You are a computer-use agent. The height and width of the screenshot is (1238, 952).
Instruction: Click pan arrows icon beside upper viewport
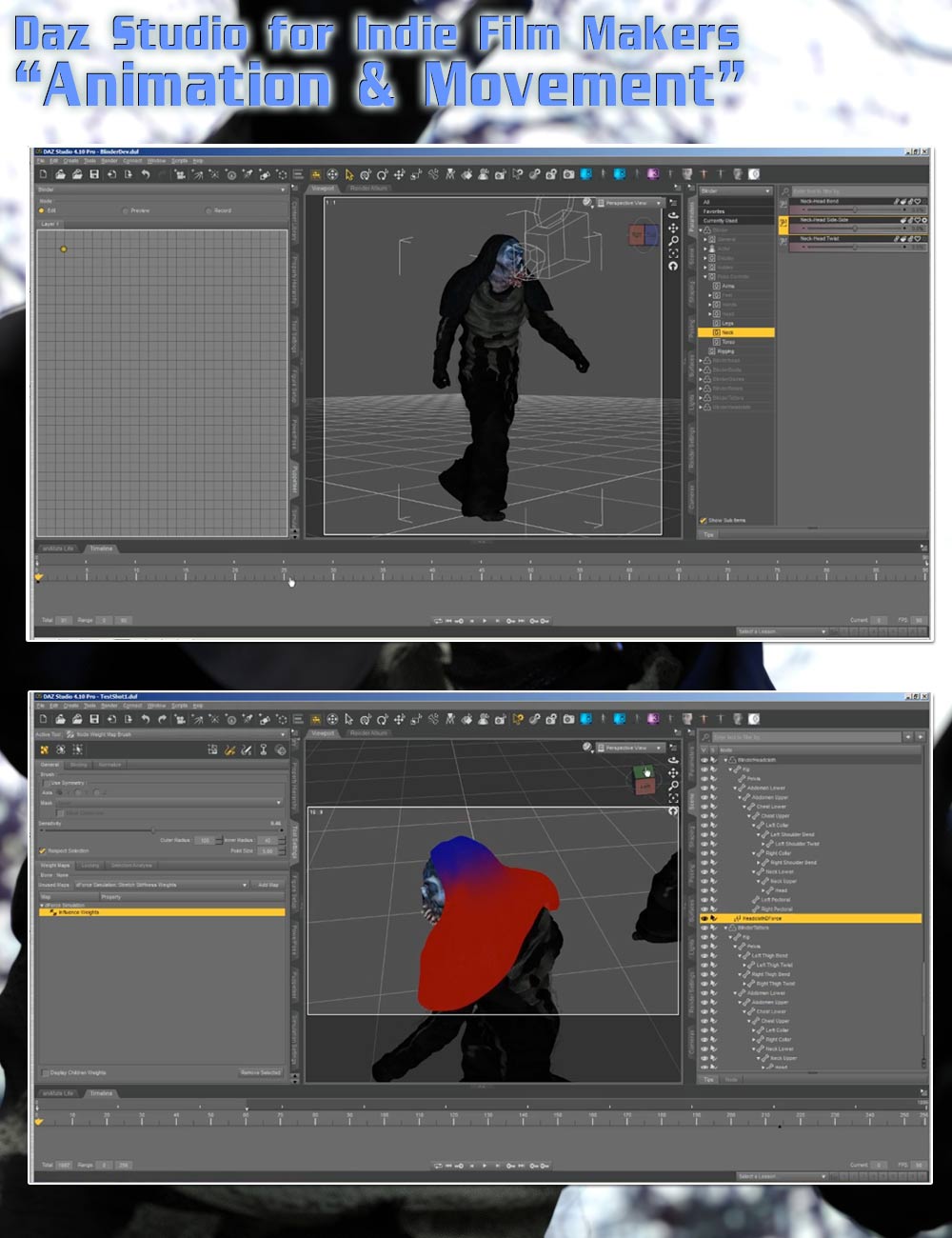coord(673,229)
